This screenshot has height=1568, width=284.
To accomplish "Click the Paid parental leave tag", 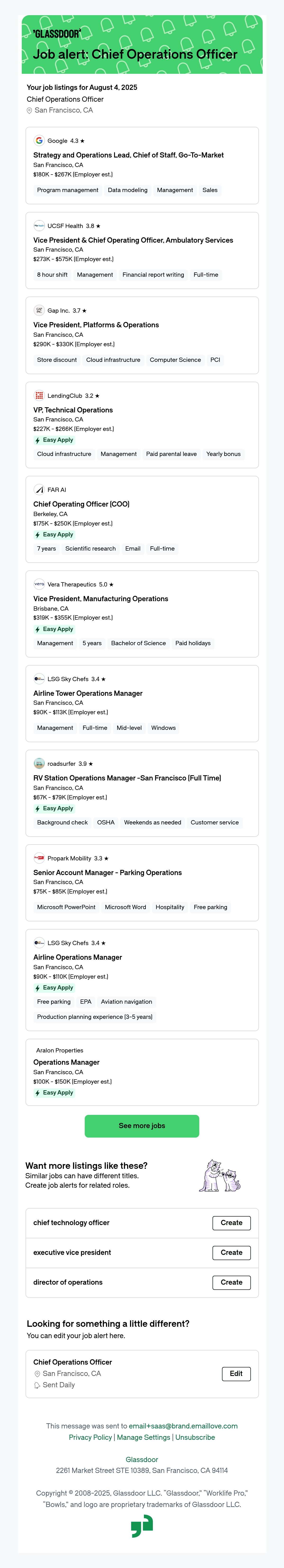I will point(171,454).
